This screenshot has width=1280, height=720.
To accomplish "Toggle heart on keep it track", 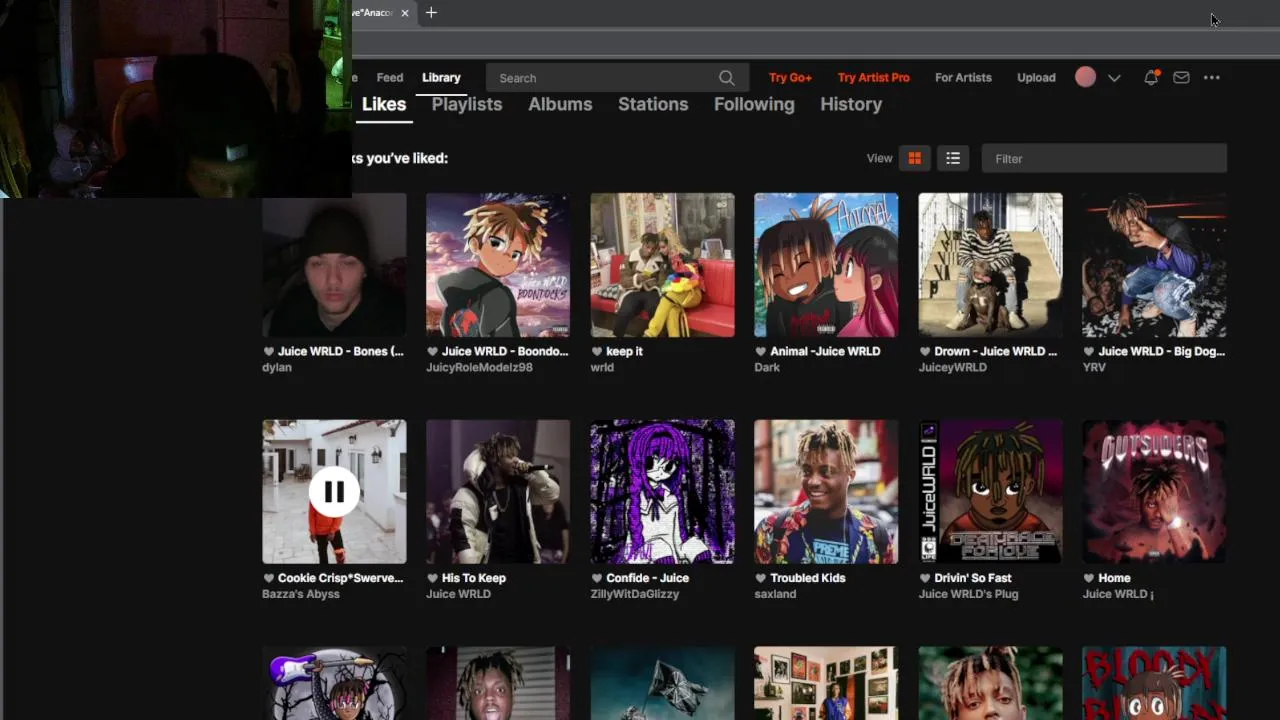I will point(596,351).
